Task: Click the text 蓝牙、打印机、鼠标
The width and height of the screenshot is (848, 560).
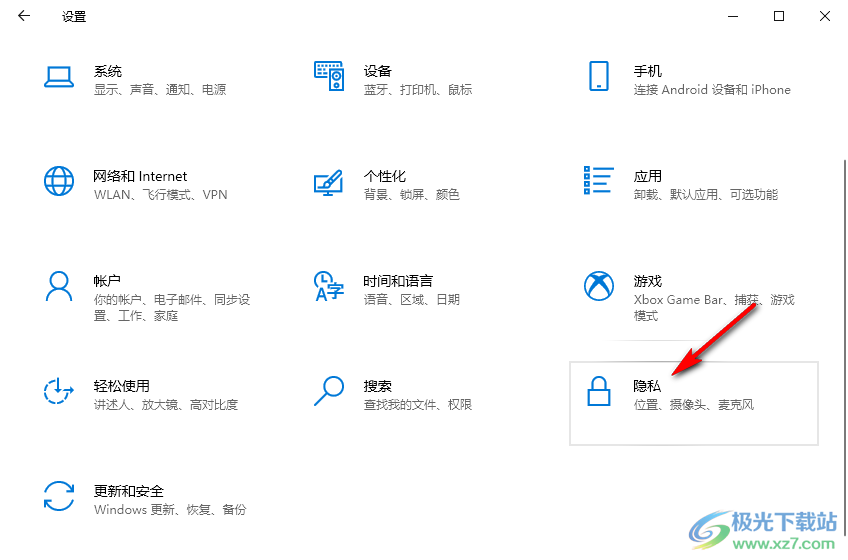Action: [418, 89]
